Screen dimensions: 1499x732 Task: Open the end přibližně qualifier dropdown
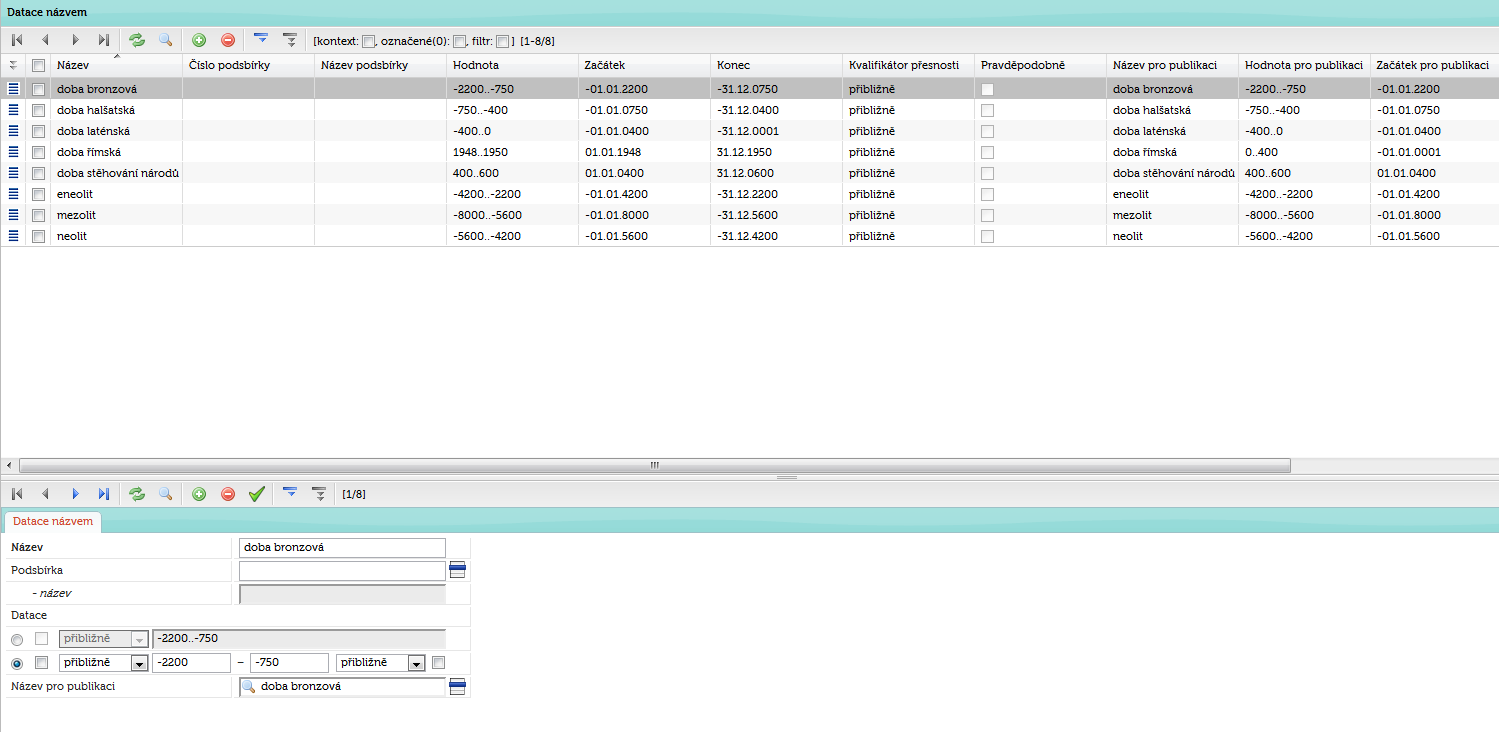tap(417, 663)
